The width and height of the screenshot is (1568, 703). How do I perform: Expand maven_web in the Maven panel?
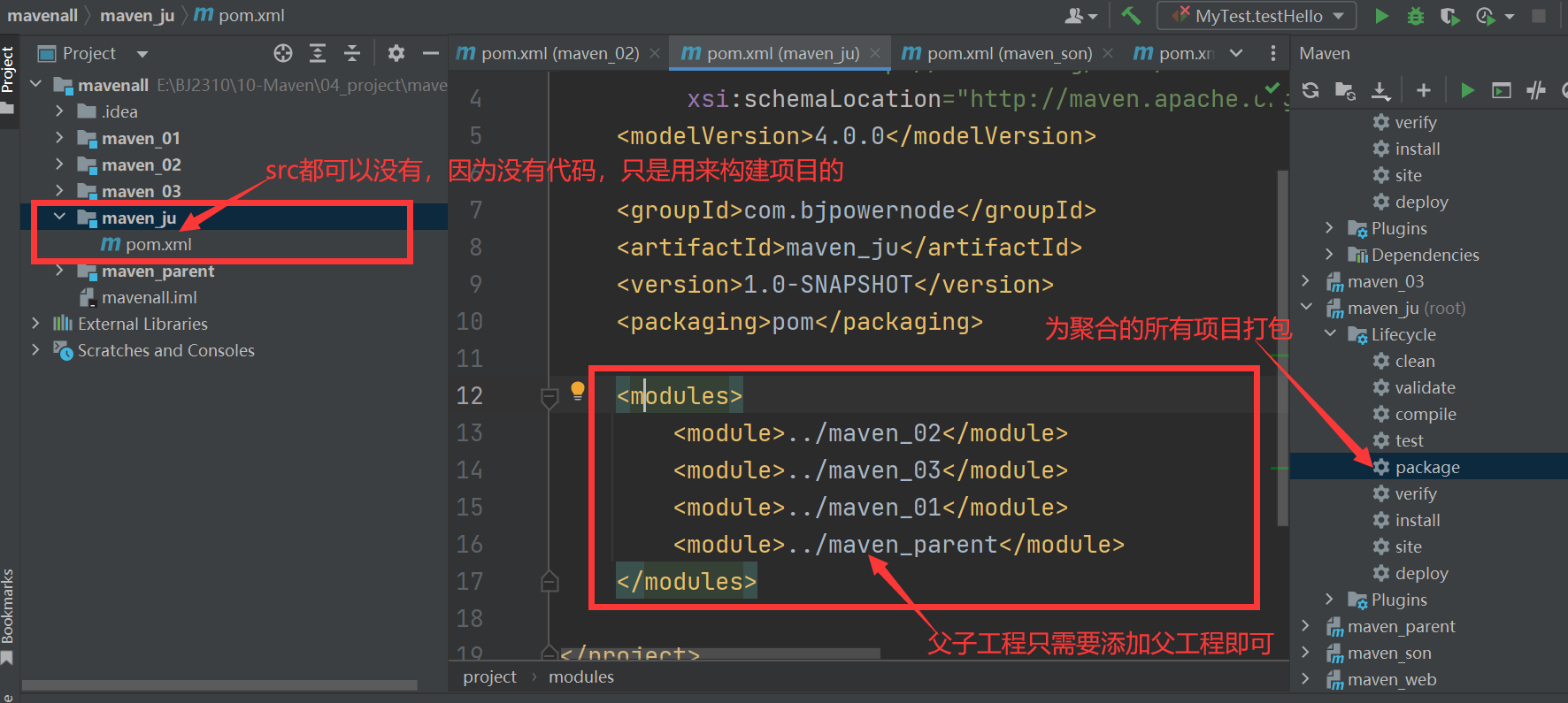coord(1305,678)
